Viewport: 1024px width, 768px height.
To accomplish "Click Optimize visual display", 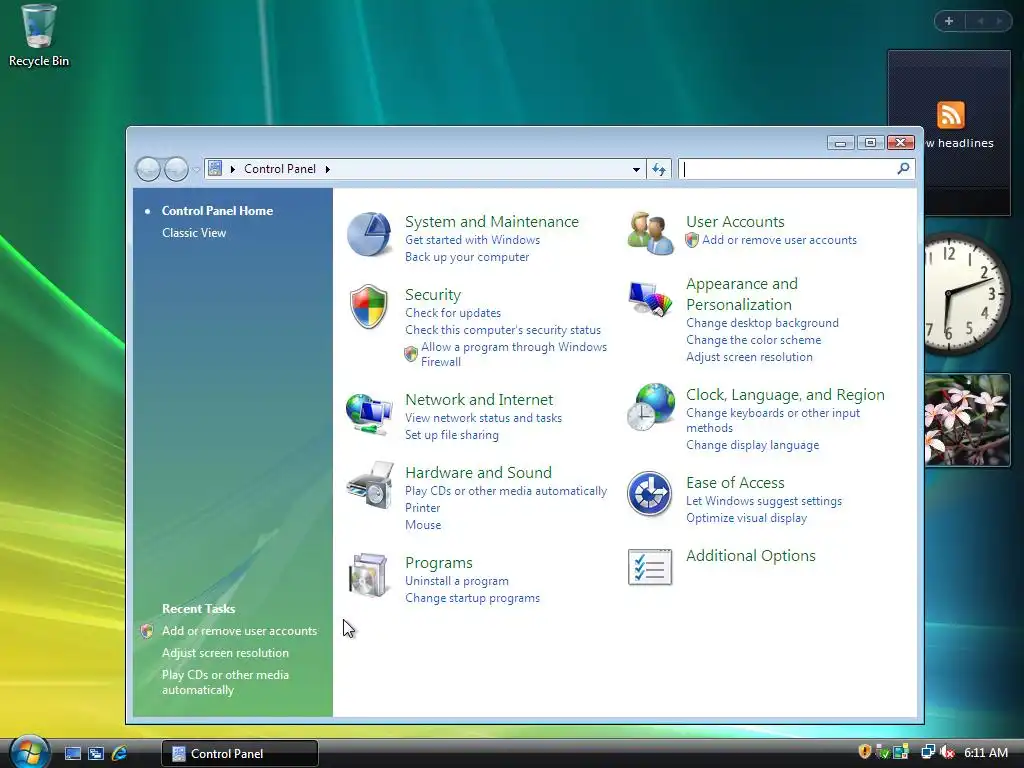I will (746, 518).
